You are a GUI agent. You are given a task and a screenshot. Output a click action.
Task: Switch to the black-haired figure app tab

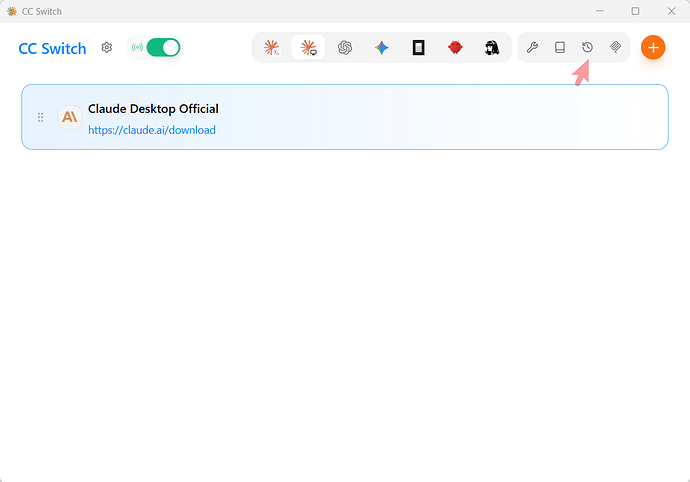coord(492,48)
